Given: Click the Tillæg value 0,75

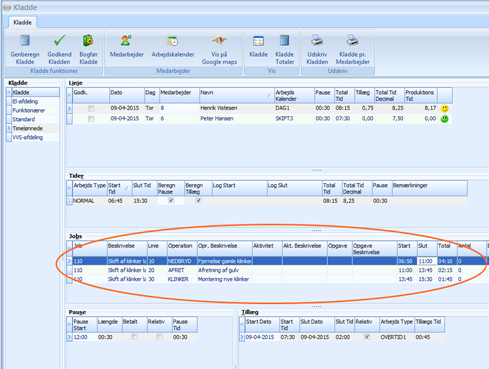Looking at the screenshot, I should tap(364, 108).
